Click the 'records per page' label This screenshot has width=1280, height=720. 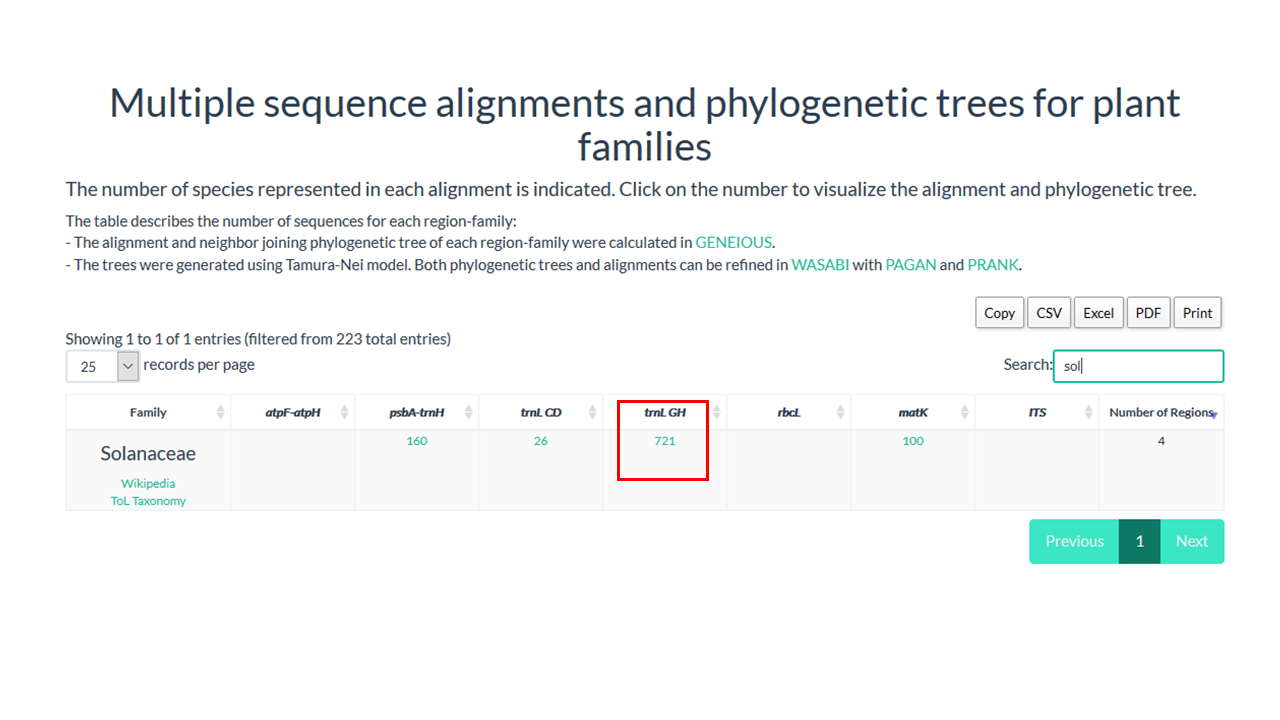pos(199,365)
